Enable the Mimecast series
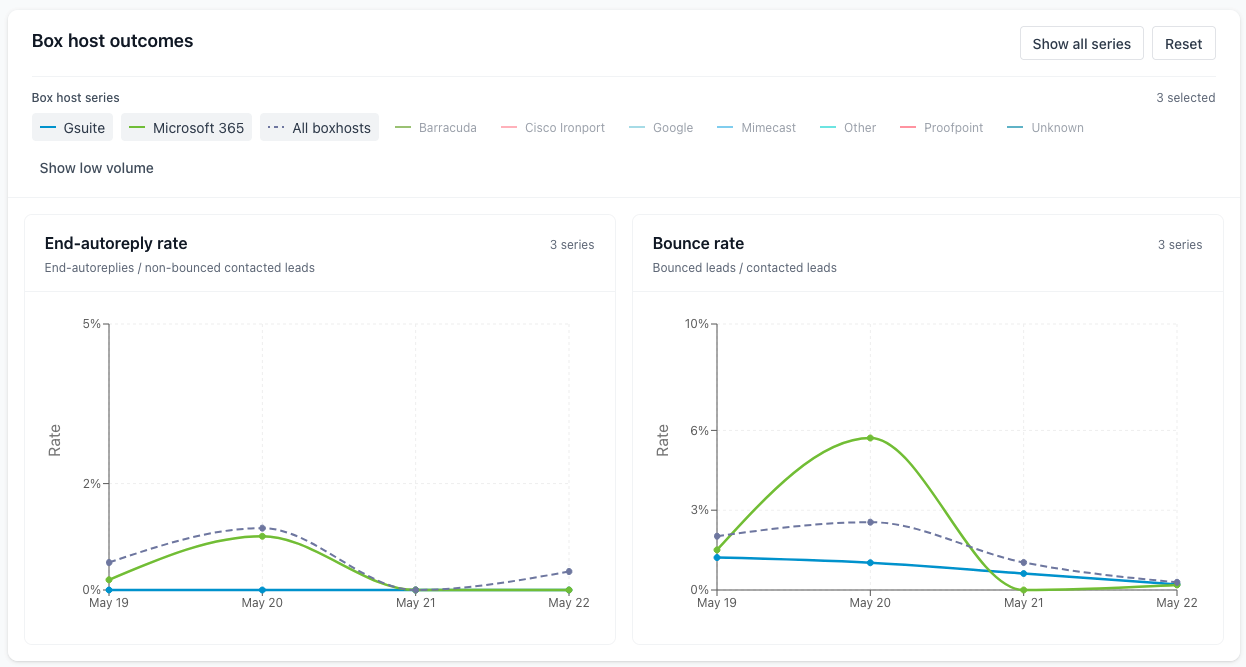1246x667 pixels. coord(756,128)
